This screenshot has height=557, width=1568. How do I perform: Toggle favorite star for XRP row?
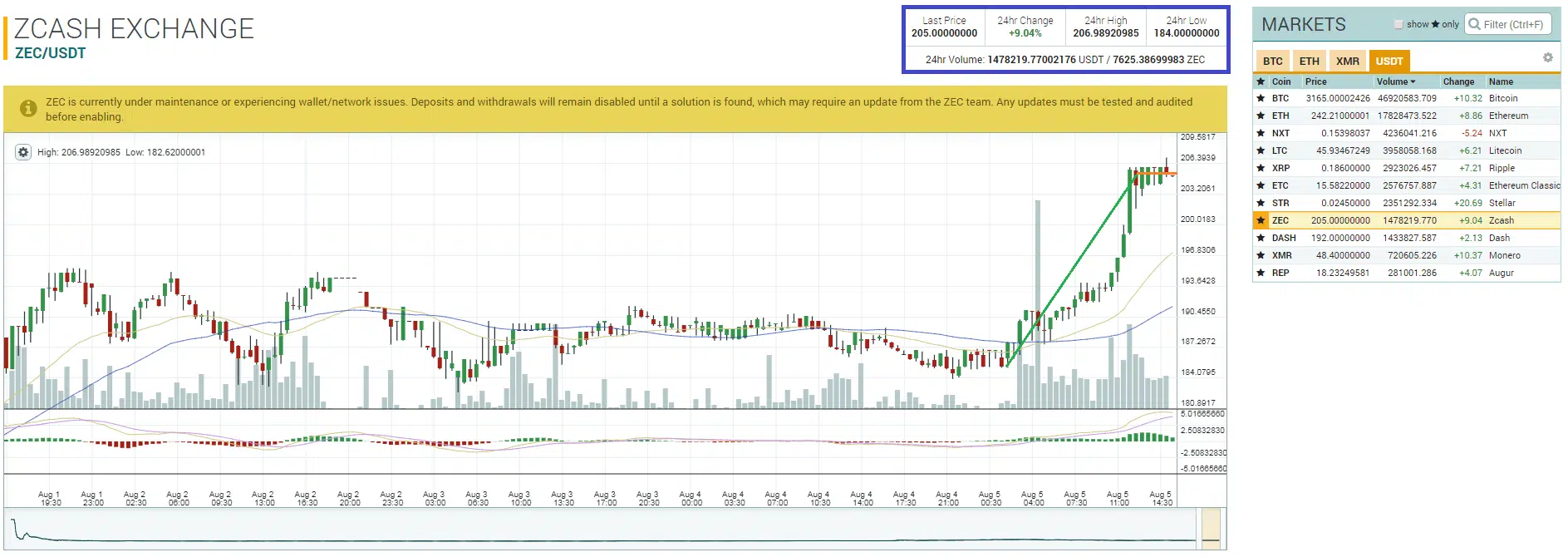click(x=1261, y=168)
